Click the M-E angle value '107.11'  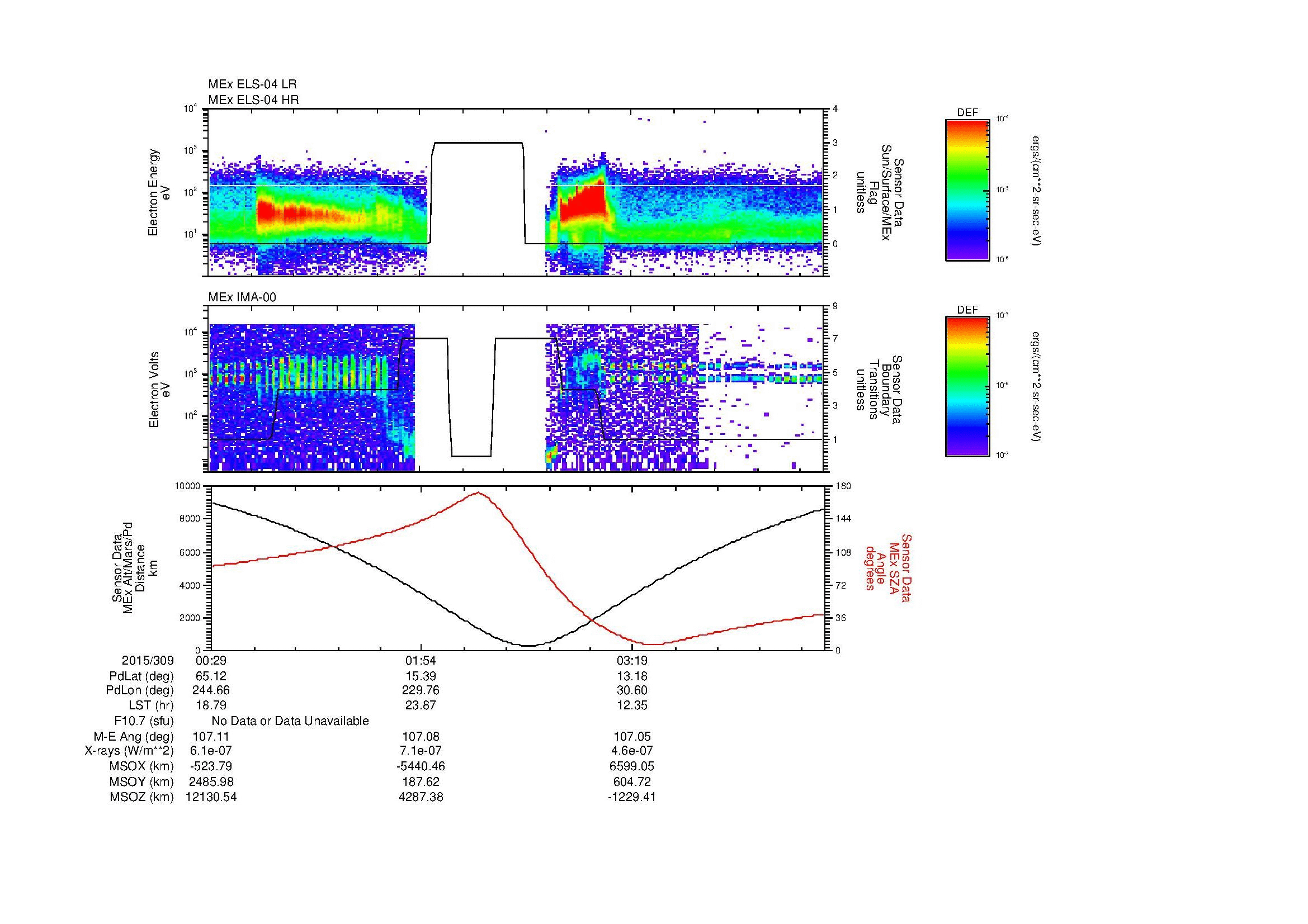(211, 737)
